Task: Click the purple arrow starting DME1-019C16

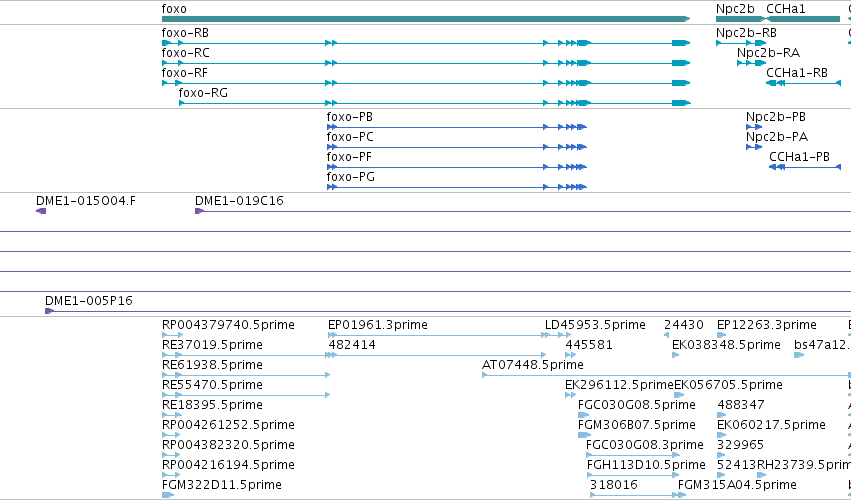Action: (199, 211)
